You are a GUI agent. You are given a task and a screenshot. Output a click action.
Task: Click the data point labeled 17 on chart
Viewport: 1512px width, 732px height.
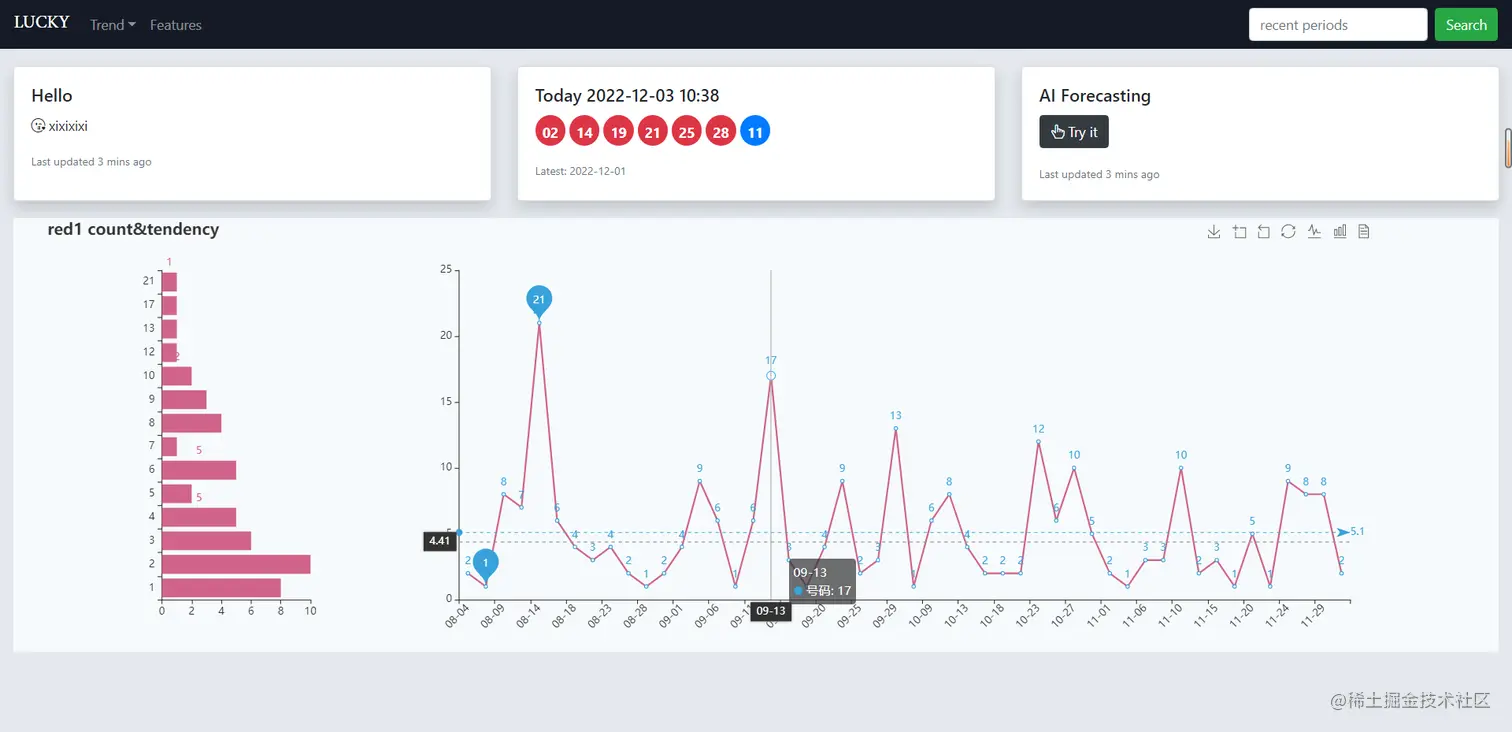click(771, 376)
